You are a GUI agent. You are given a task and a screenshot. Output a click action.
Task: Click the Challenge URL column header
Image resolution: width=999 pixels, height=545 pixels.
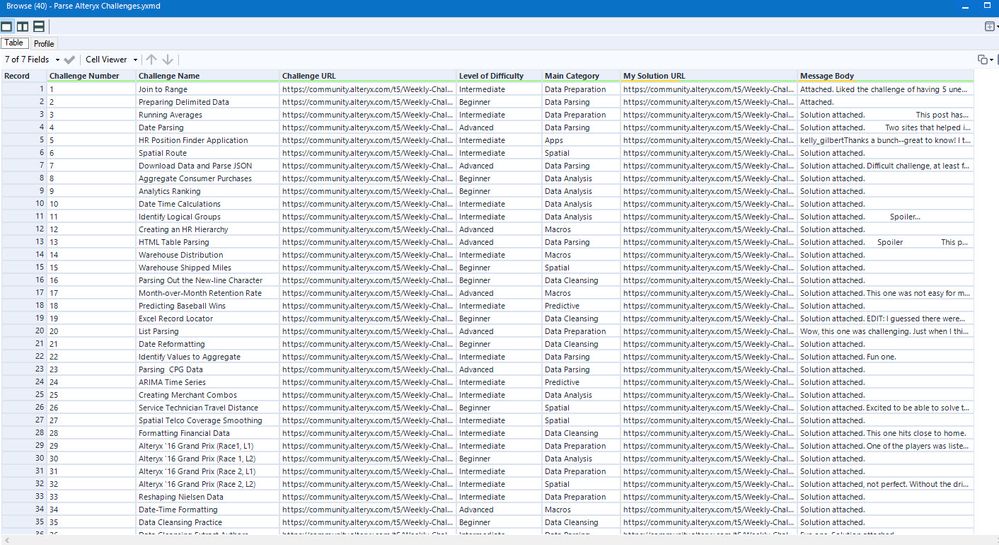pos(368,76)
